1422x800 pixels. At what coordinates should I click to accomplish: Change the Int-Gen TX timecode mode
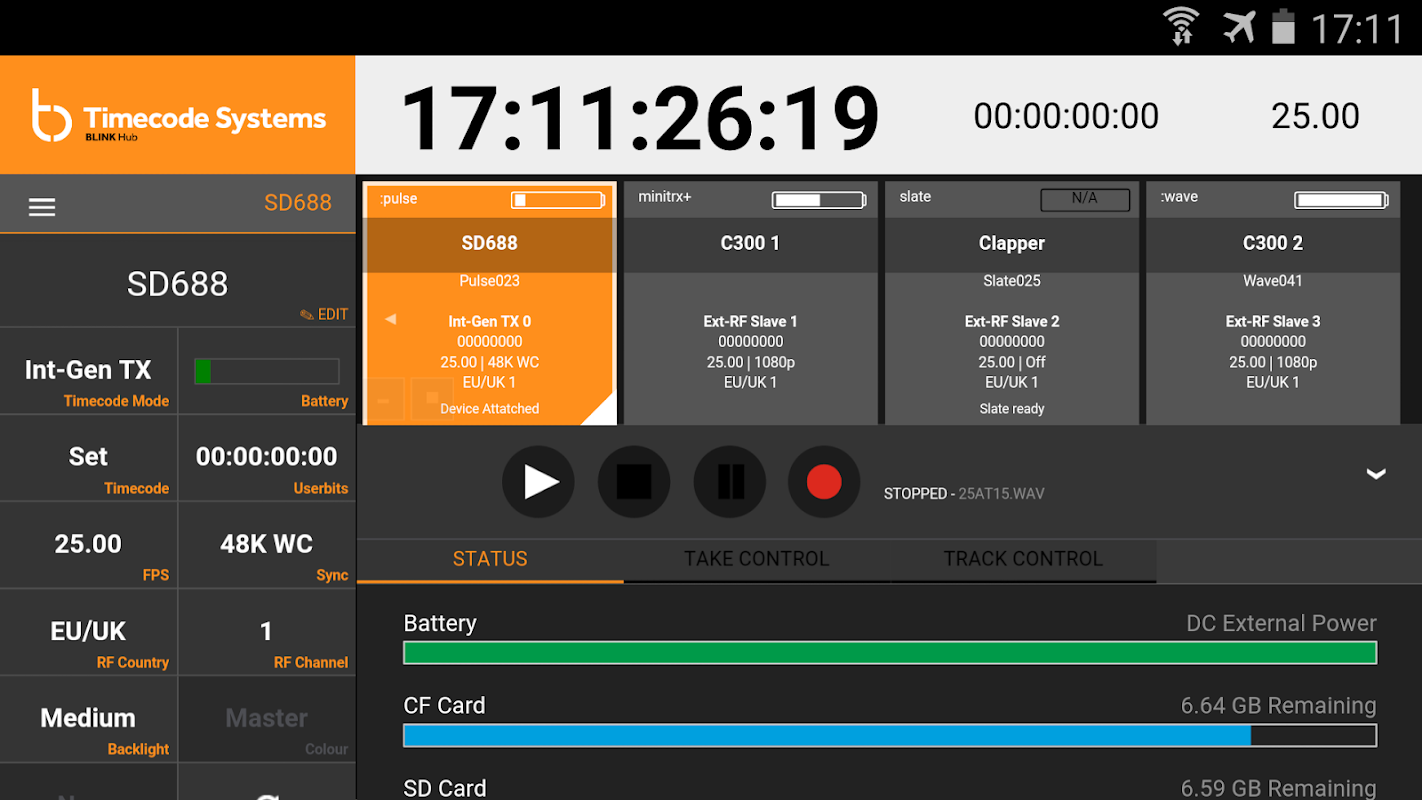[x=88, y=371]
